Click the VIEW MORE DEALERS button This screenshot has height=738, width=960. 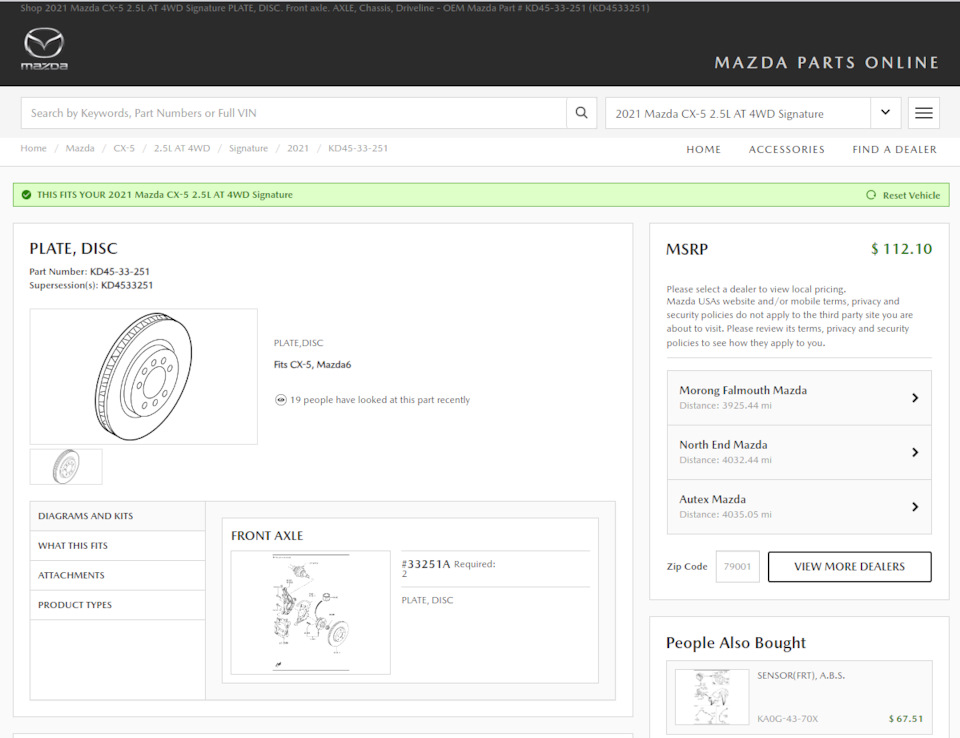pos(849,567)
